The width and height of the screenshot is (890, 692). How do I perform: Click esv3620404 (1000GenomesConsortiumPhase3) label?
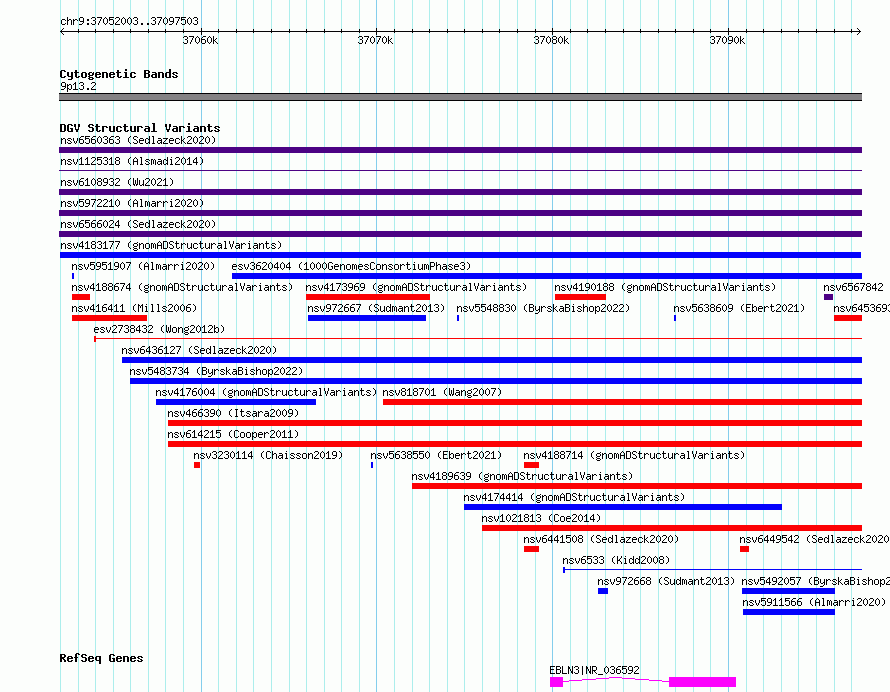(x=351, y=266)
